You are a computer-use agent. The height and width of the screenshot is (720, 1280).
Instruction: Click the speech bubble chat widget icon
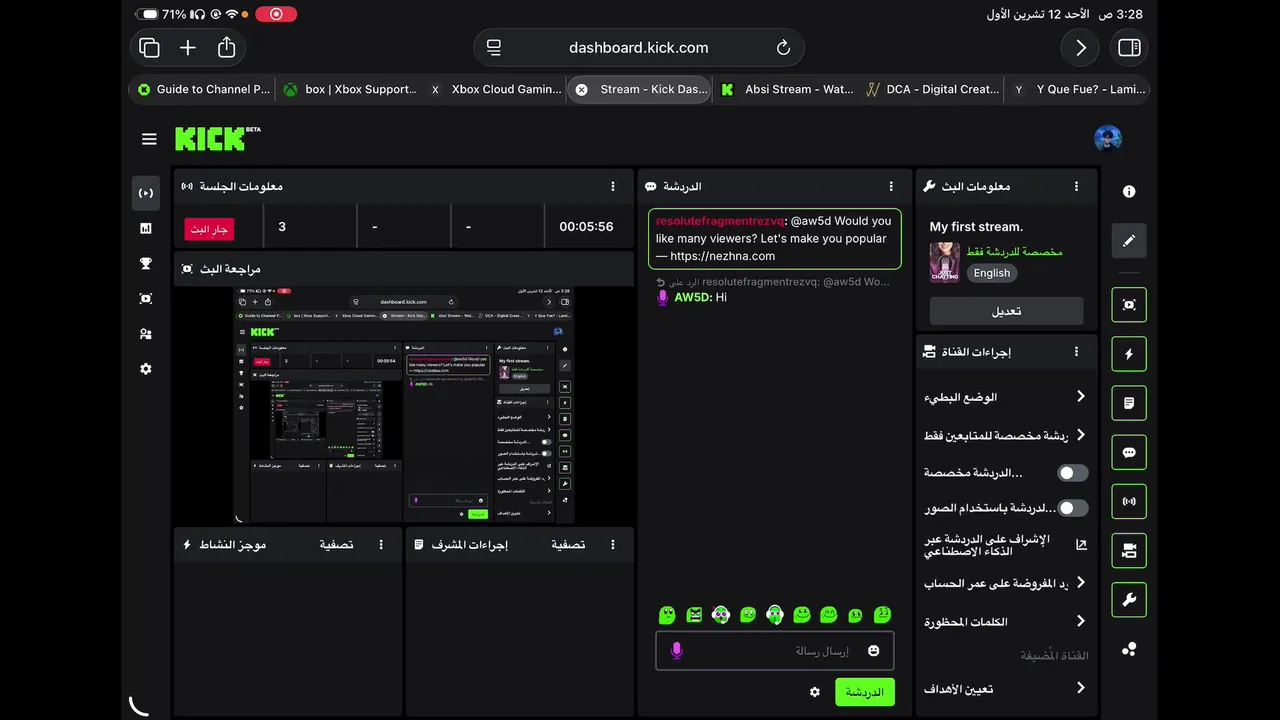pos(1129,452)
